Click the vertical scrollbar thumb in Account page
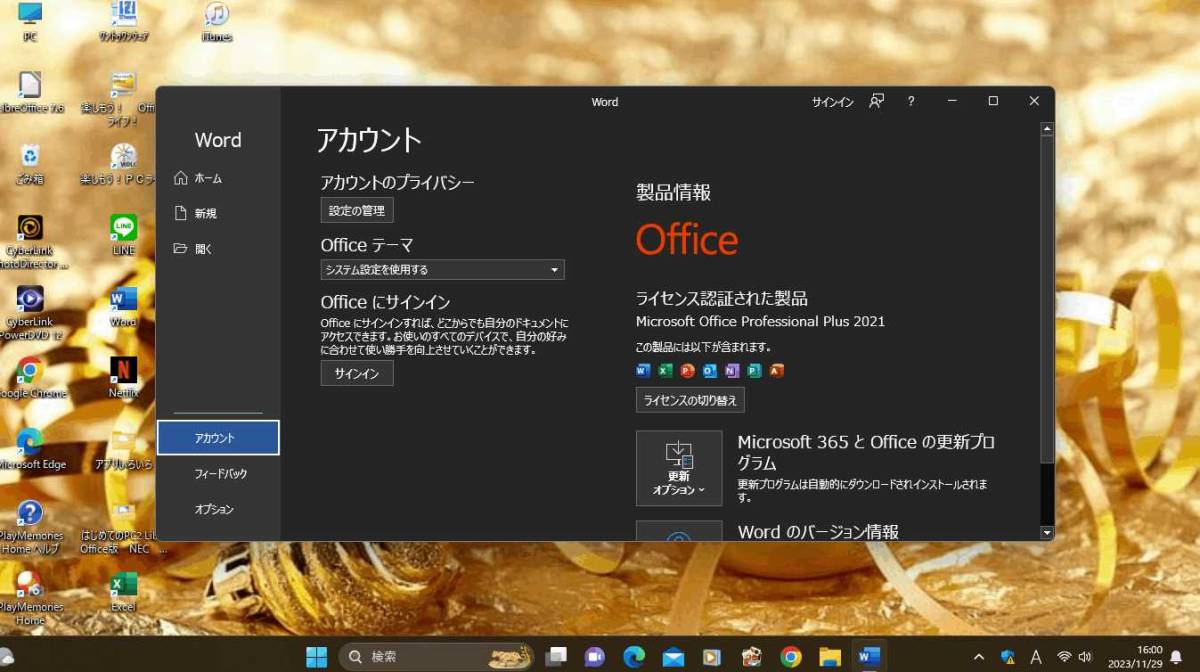Screen dimensions: 1200x672 (1047, 299)
